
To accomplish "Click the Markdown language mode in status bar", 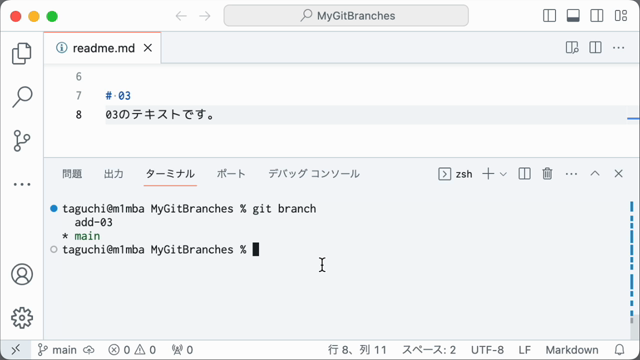I will [572, 350].
